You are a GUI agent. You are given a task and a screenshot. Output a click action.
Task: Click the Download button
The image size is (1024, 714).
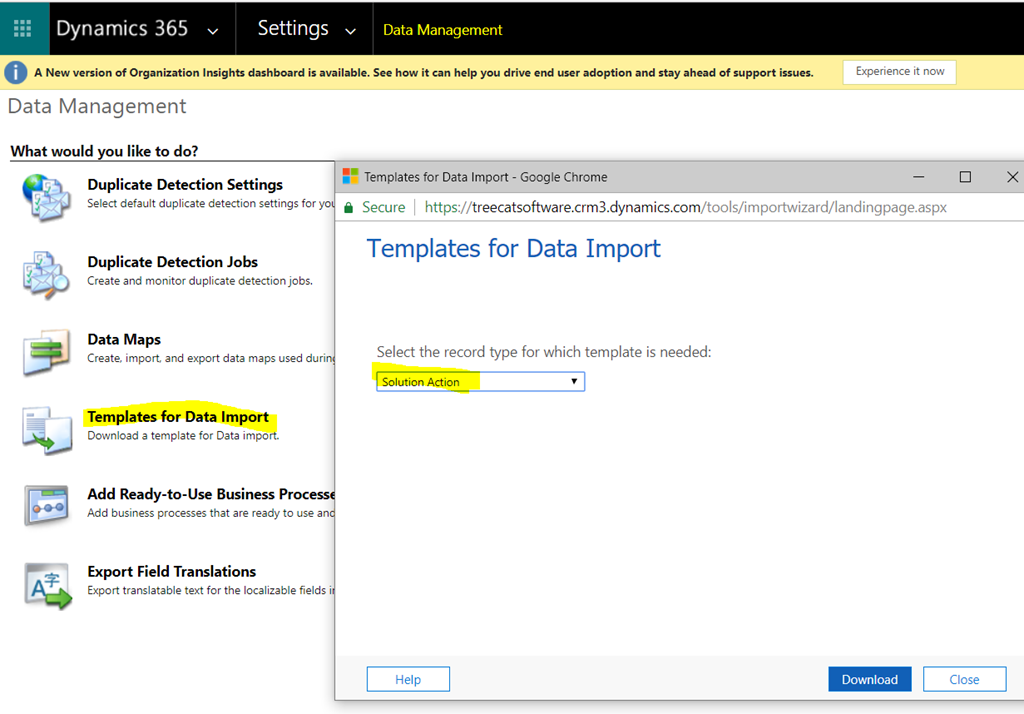pyautogui.click(x=870, y=679)
